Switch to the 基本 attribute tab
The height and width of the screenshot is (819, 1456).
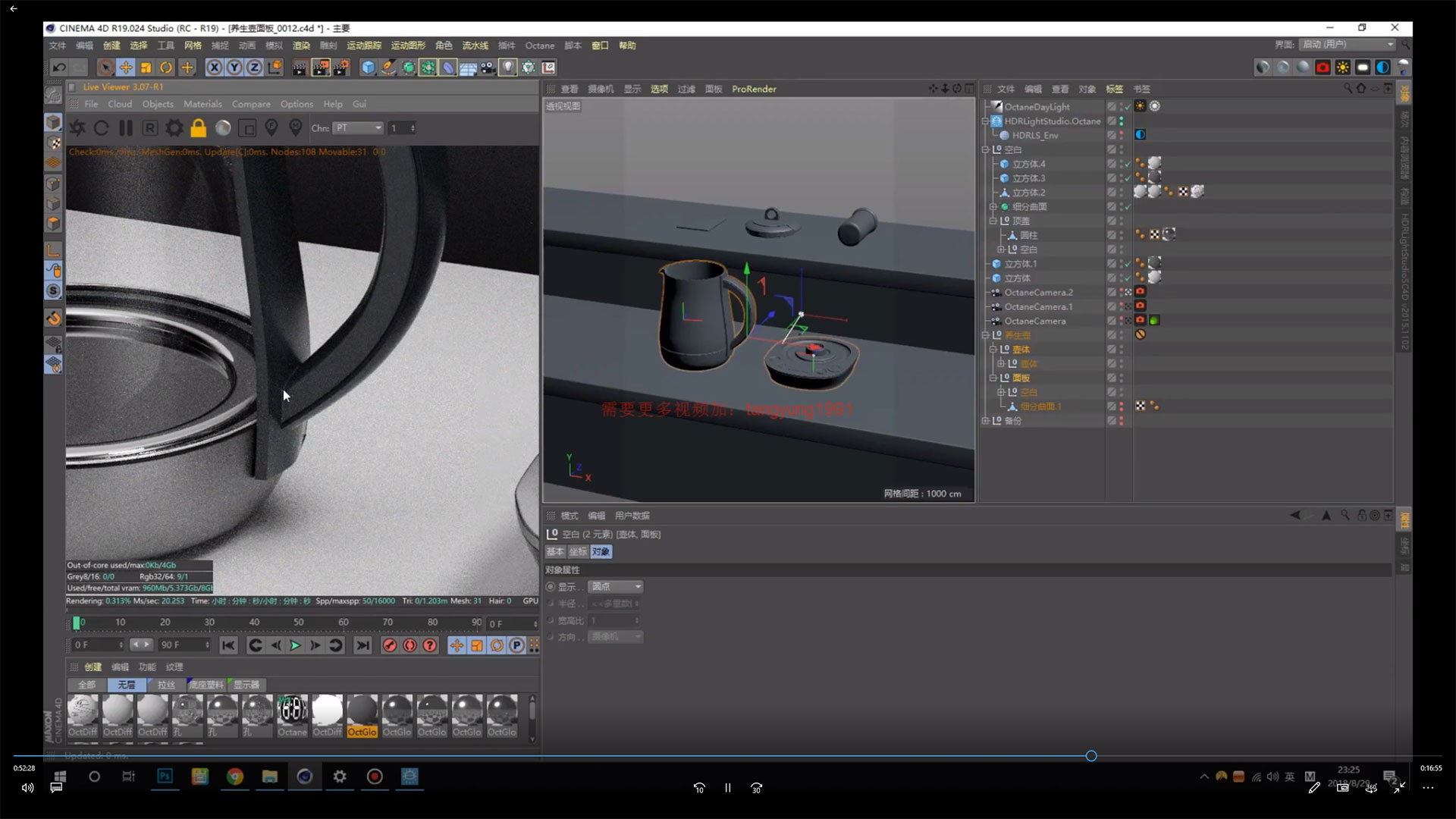point(556,552)
